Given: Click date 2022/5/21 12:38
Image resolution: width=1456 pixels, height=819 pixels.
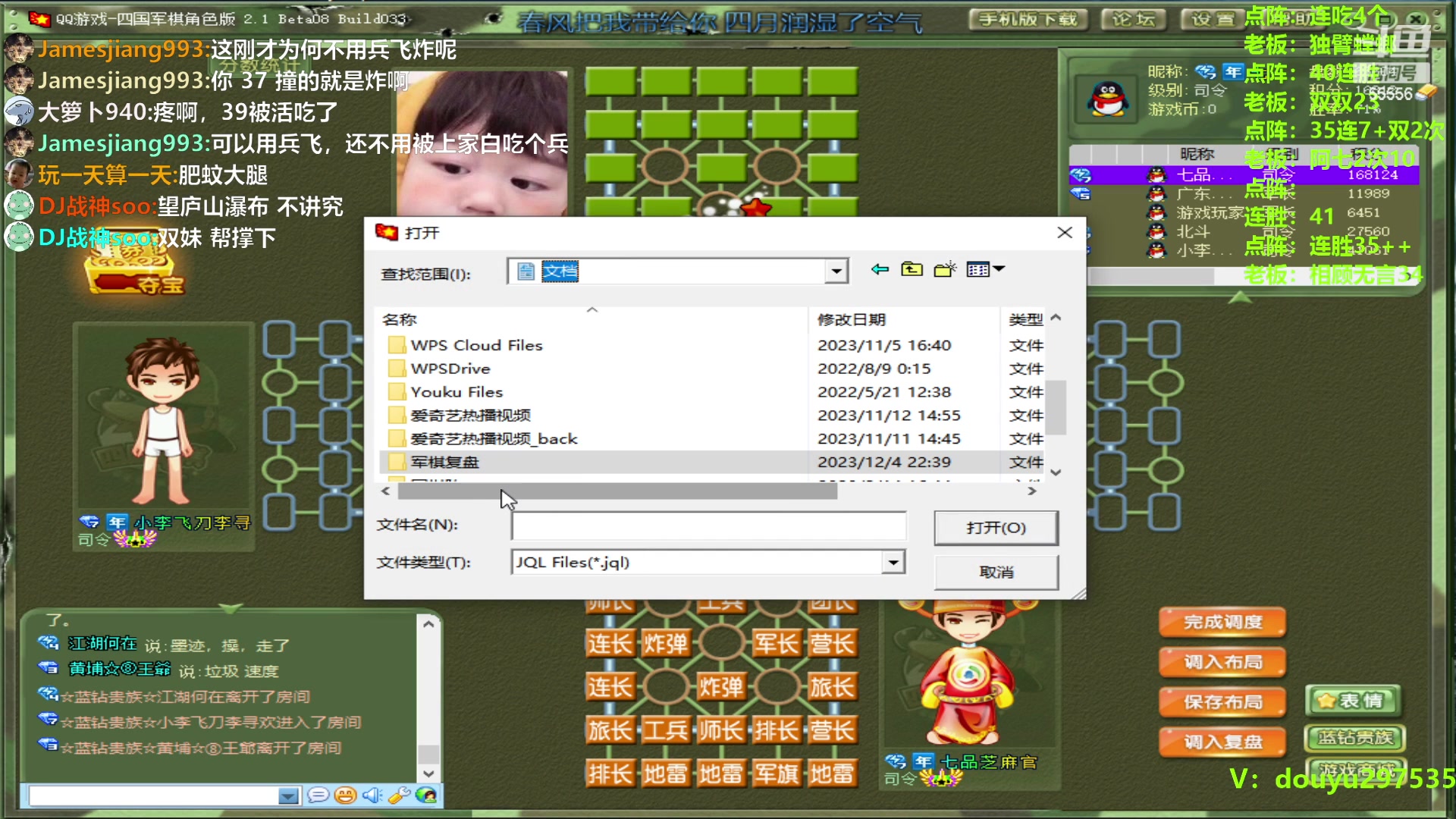Looking at the screenshot, I should click(x=883, y=392).
